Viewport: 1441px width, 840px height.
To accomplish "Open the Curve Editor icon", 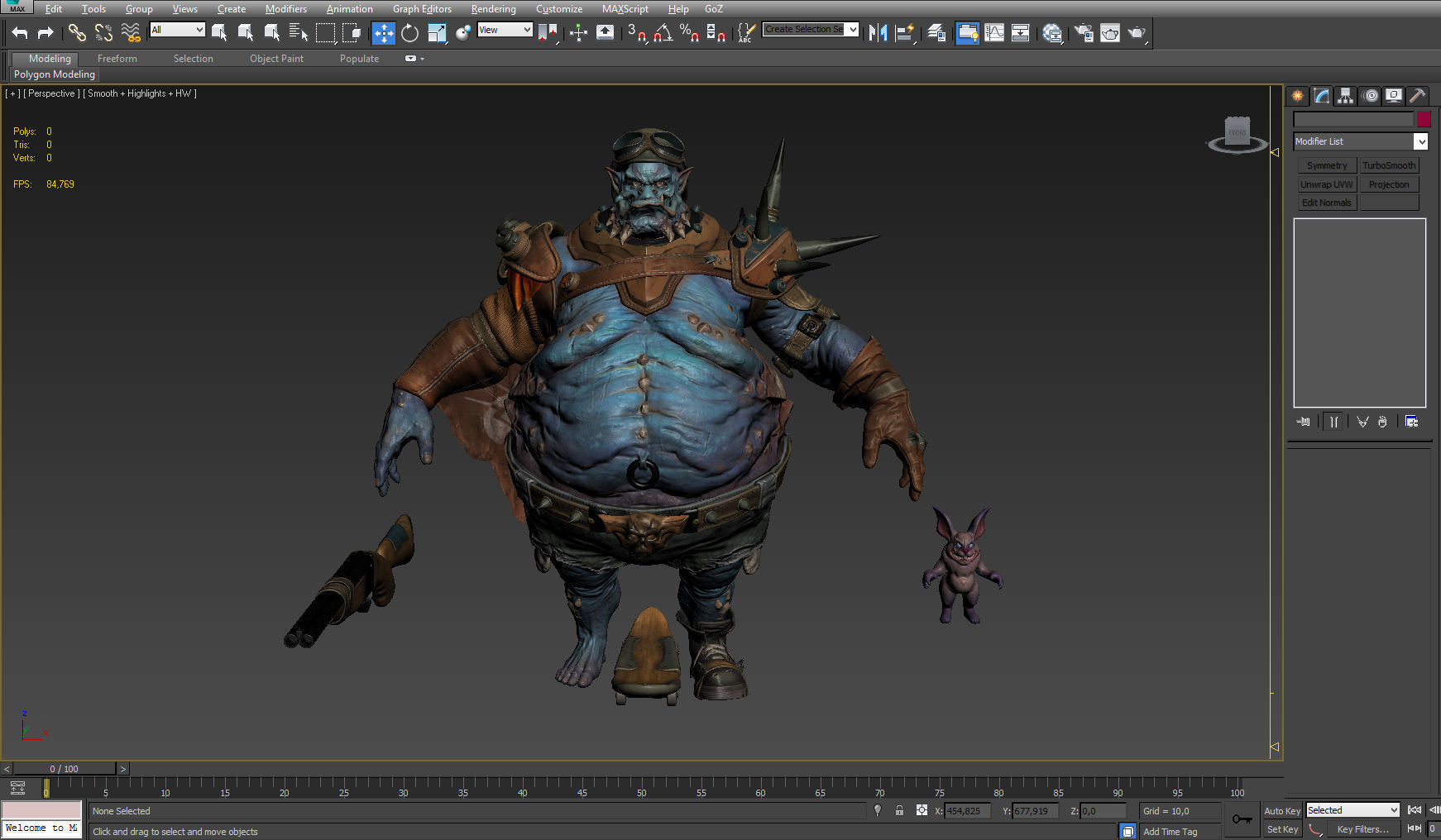I will 993,32.
